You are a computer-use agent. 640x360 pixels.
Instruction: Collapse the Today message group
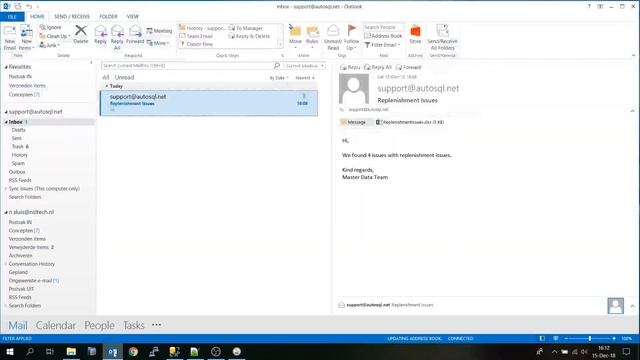(107, 86)
